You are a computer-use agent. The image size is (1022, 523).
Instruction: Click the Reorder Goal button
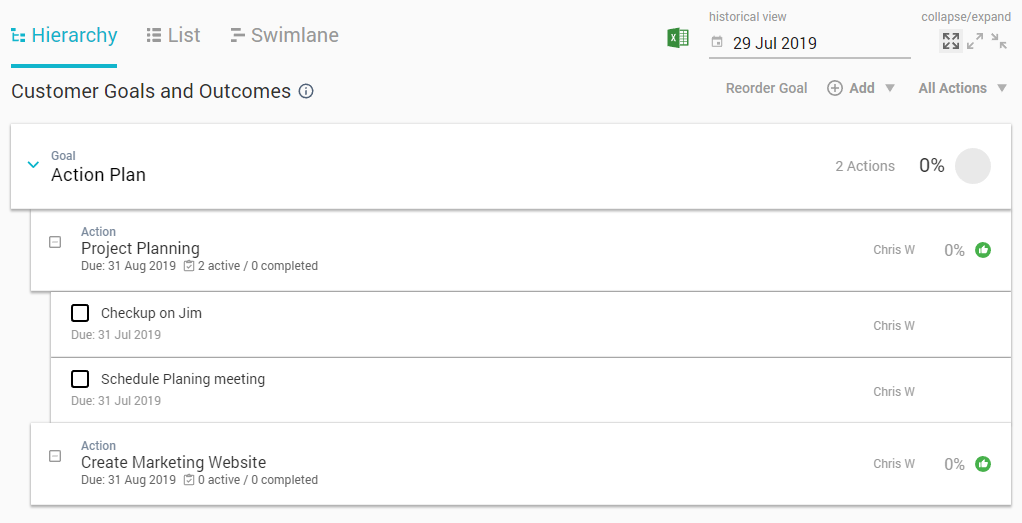tap(766, 88)
